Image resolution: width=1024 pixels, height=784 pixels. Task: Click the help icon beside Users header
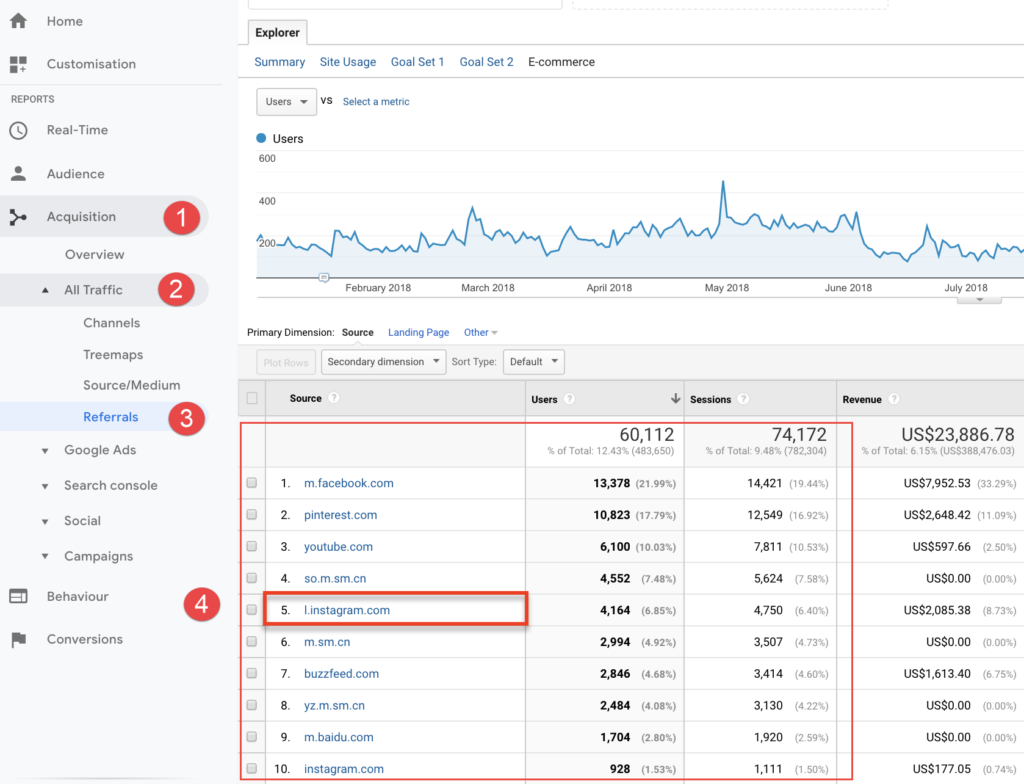pyautogui.click(x=569, y=399)
